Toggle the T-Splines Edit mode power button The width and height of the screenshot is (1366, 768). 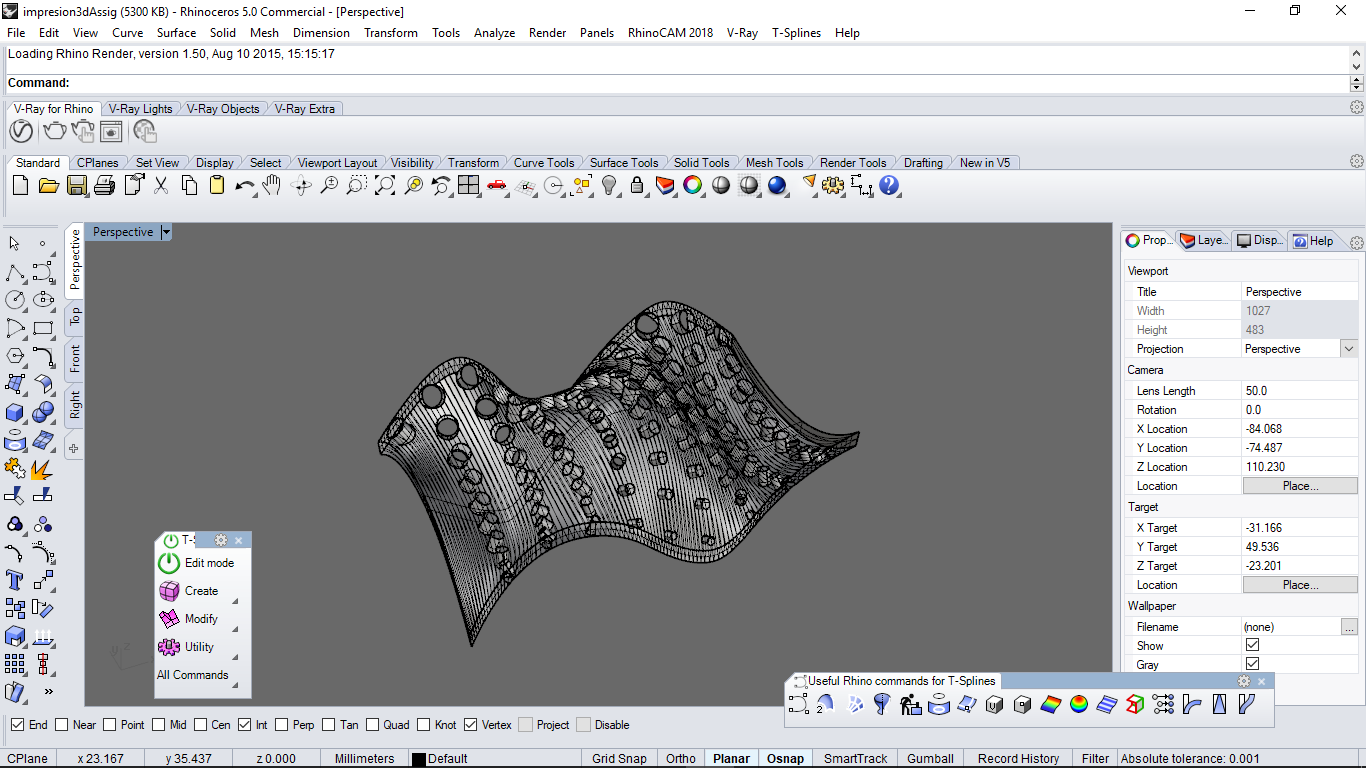pyautogui.click(x=169, y=563)
